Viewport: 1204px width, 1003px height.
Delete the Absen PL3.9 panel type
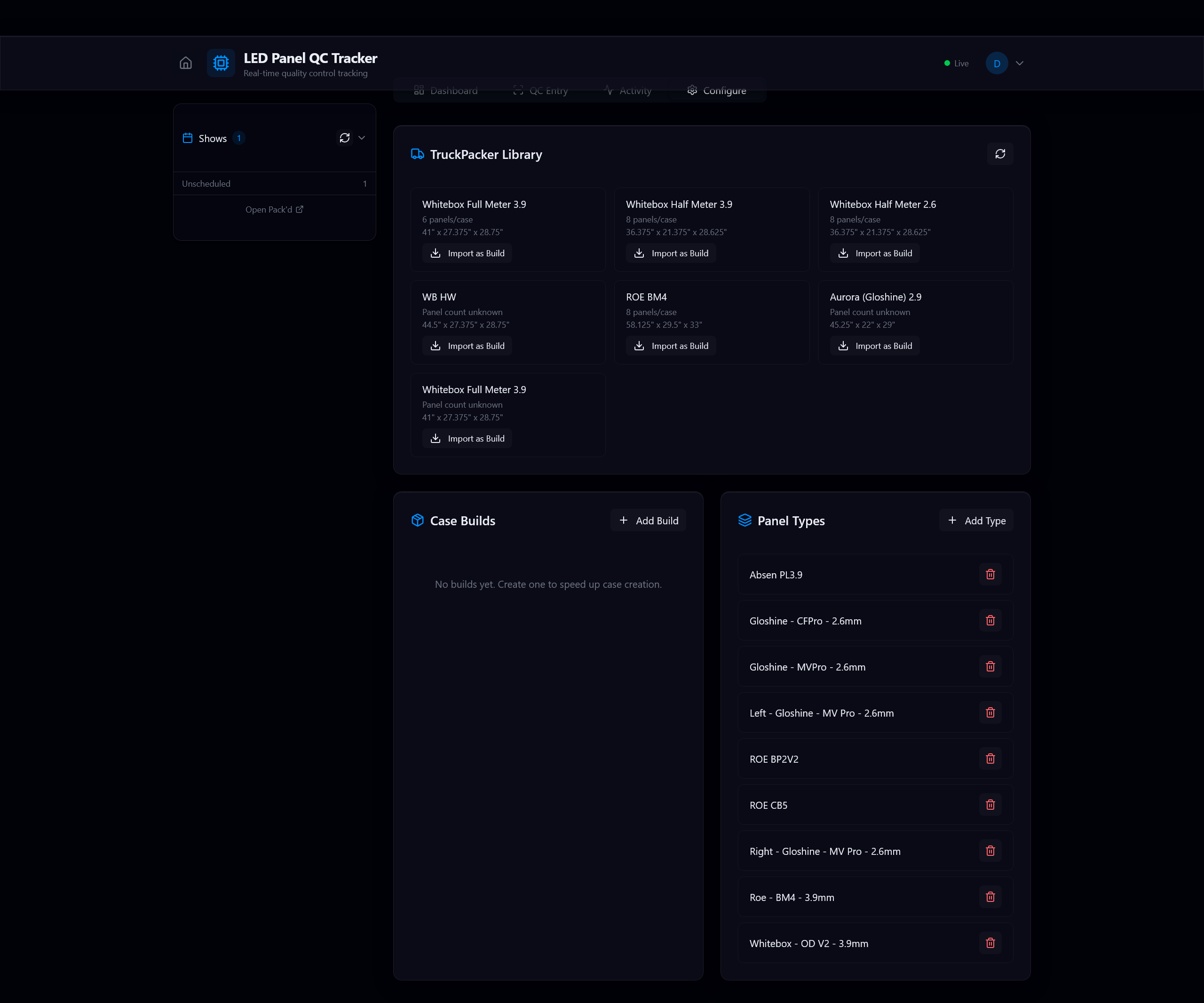[x=990, y=574]
